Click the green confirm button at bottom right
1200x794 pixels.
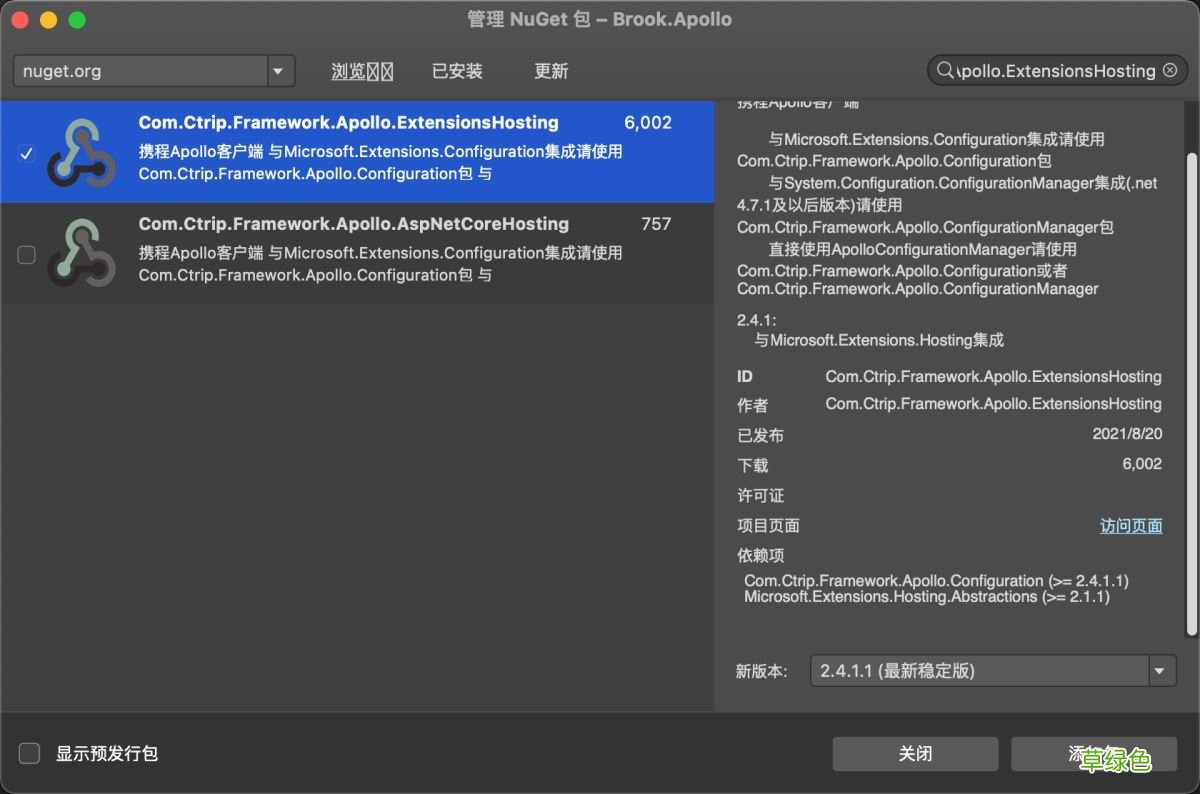[x=1097, y=753]
